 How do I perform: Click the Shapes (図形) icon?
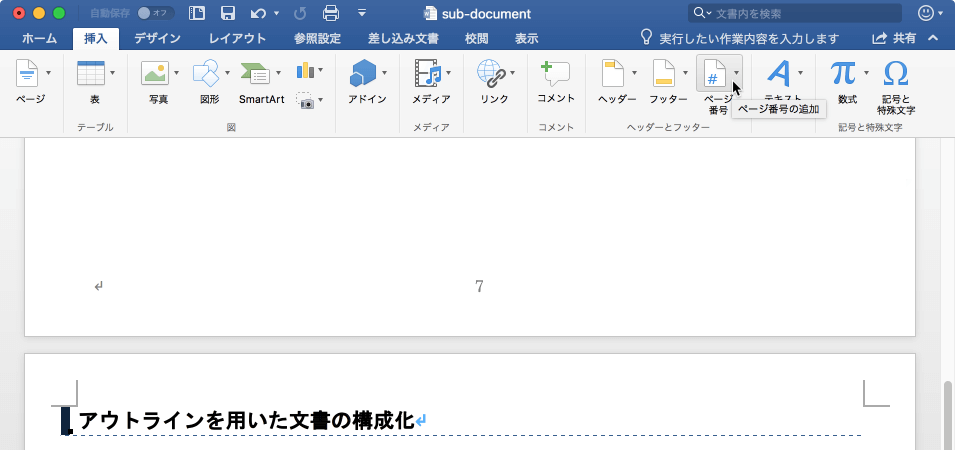coord(206,74)
